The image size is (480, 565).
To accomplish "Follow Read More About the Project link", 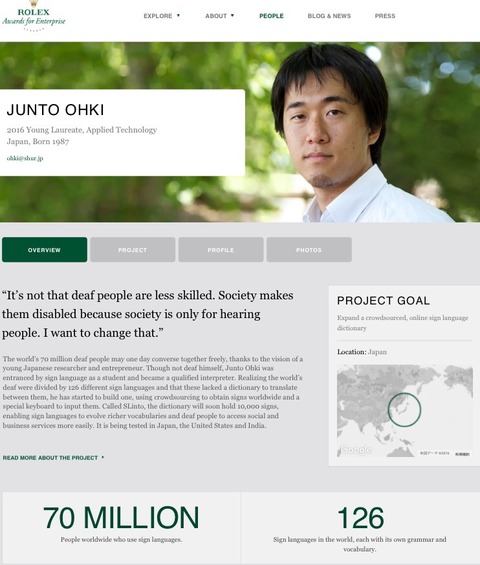I will tap(50, 458).
